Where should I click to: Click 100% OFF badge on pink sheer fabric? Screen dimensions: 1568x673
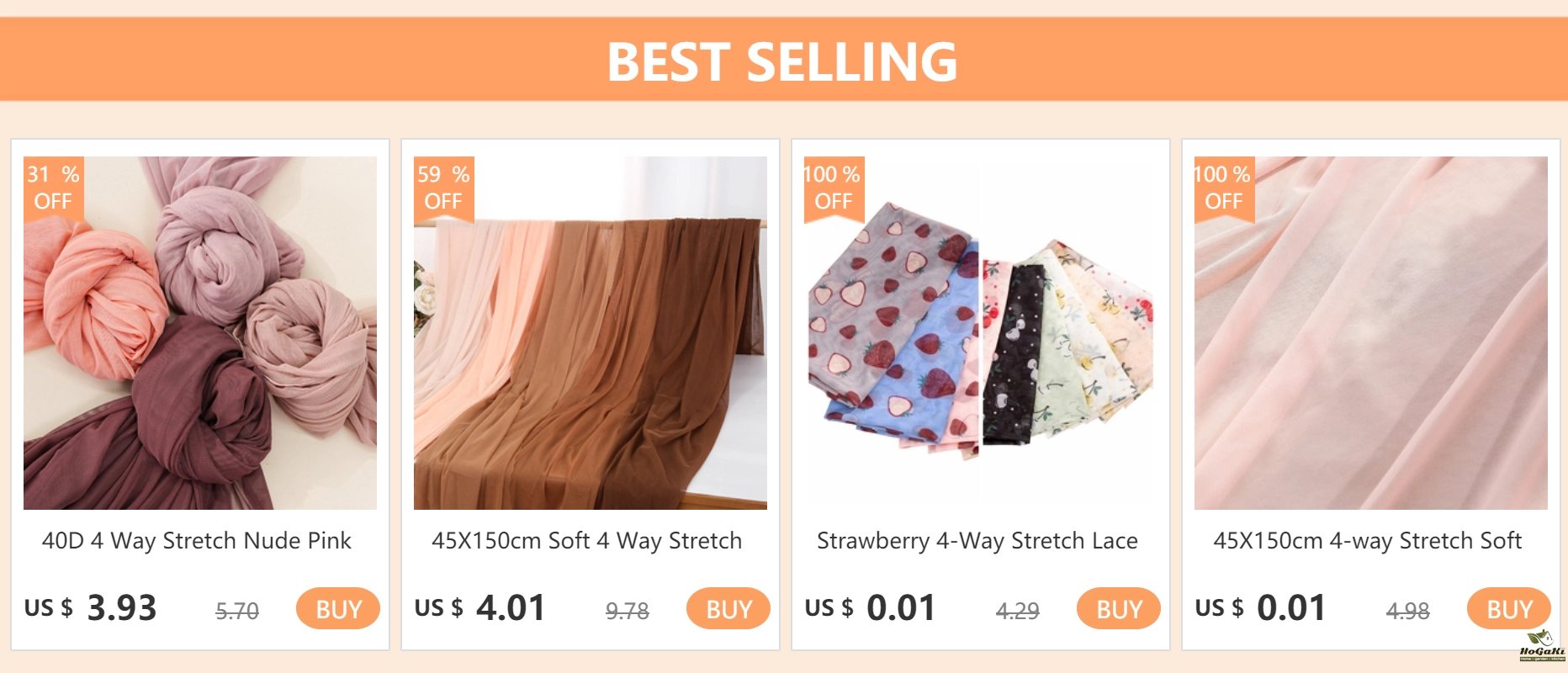click(x=1224, y=188)
